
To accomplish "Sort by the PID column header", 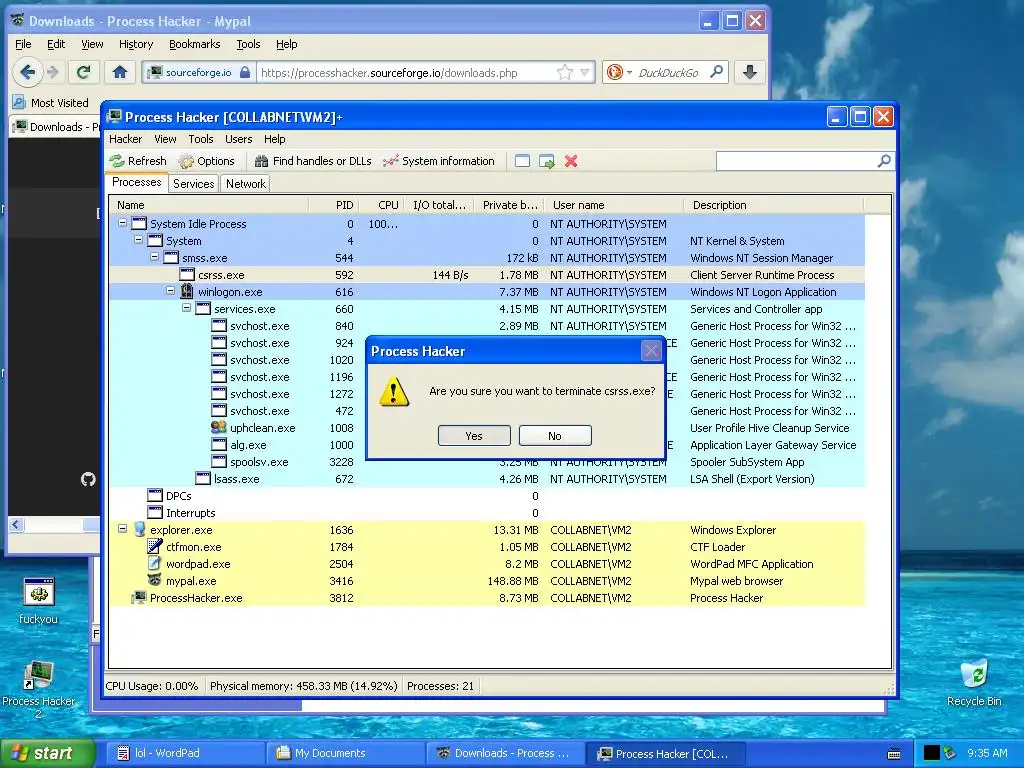I will [334, 205].
